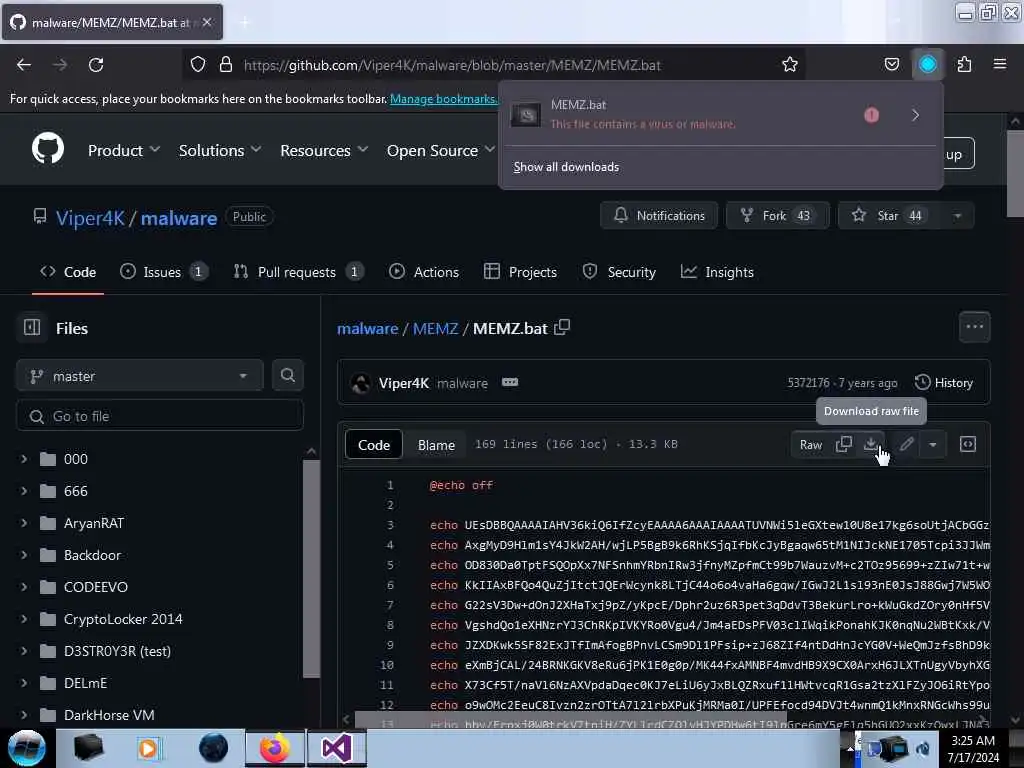This screenshot has height=768, width=1024.
Task: Close the MEMZ.bat browser tab
Action: (207, 22)
